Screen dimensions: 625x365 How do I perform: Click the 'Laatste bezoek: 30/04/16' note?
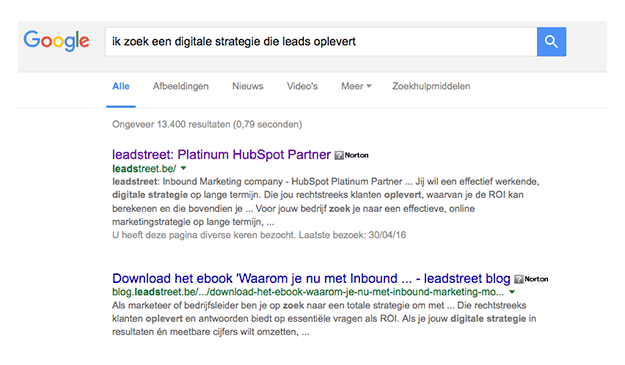pyautogui.click(x=352, y=235)
